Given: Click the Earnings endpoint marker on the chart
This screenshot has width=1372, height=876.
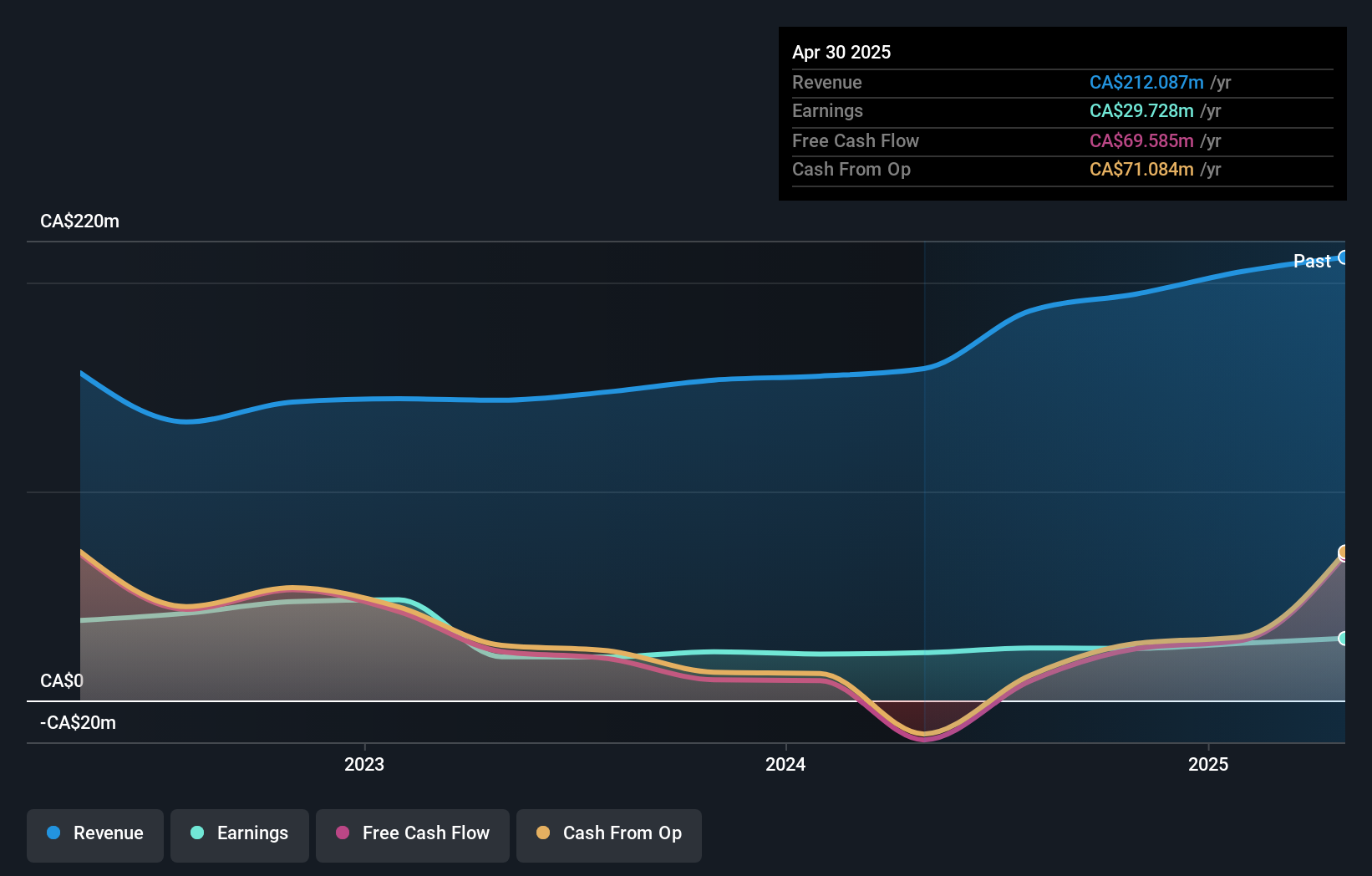Looking at the screenshot, I should pos(1344,639).
